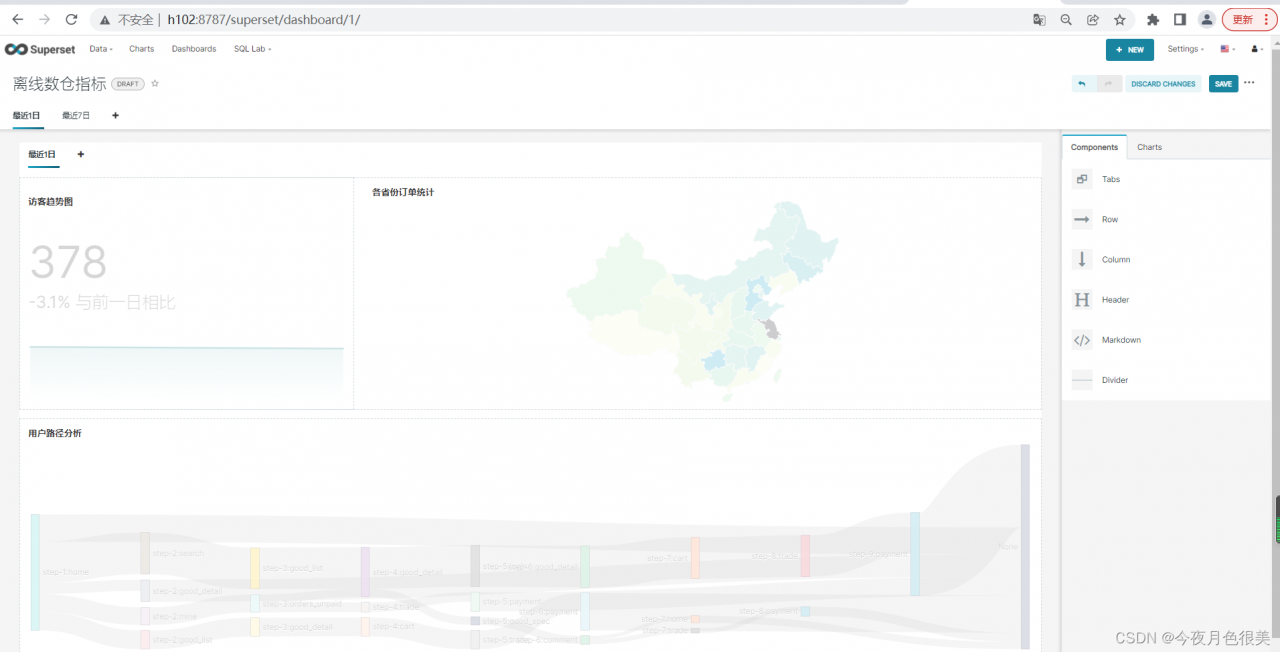Add a new nested tab with plus

coord(81,154)
